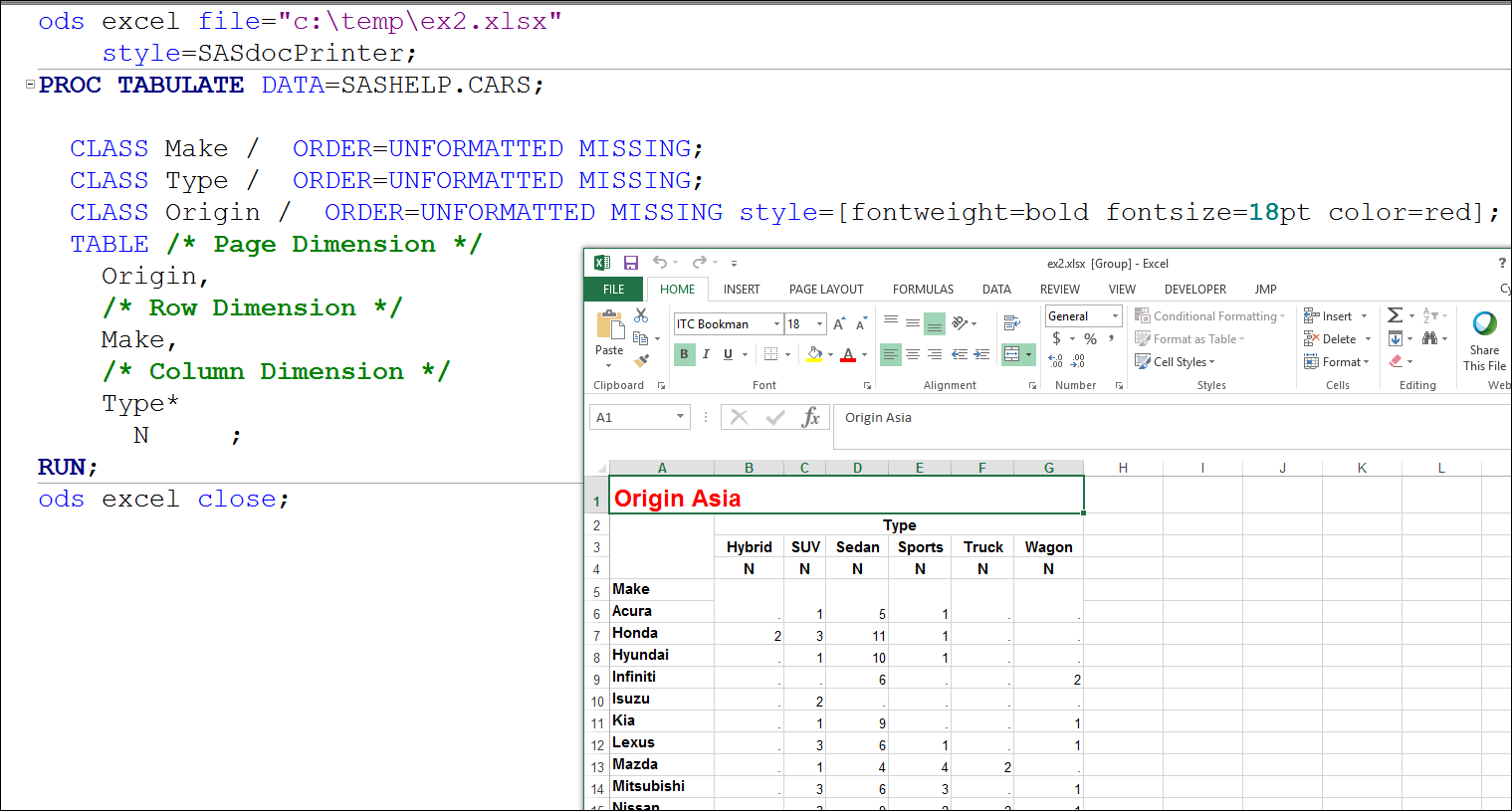
Task: Click the Increase Indent icon
Action: click(981, 354)
